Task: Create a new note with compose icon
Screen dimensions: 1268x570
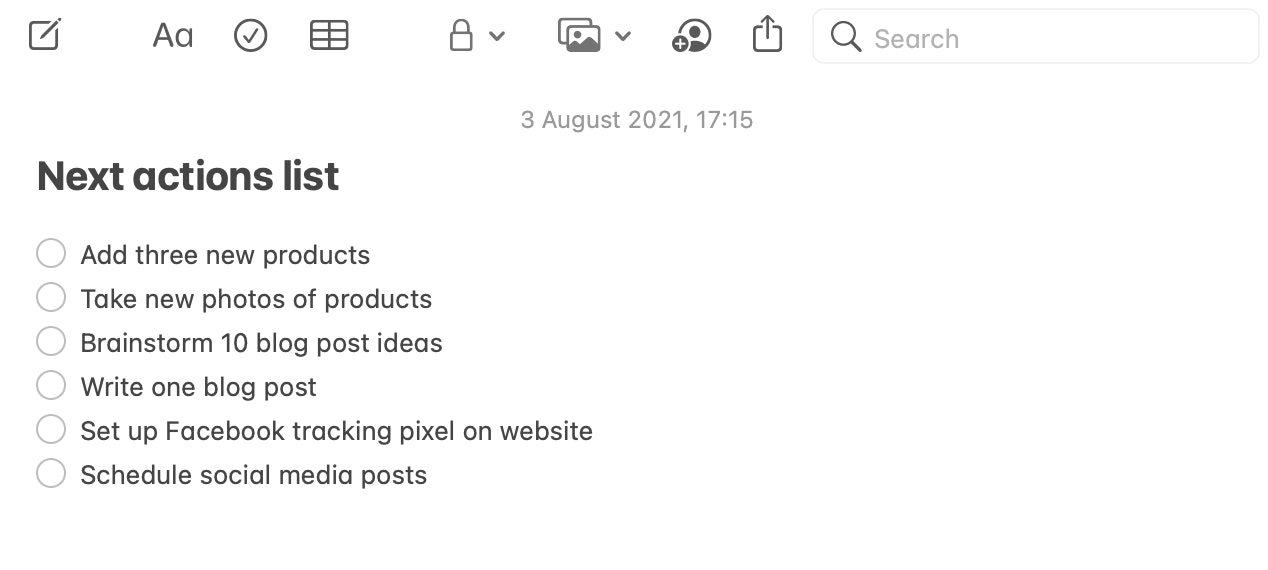Action: point(45,36)
